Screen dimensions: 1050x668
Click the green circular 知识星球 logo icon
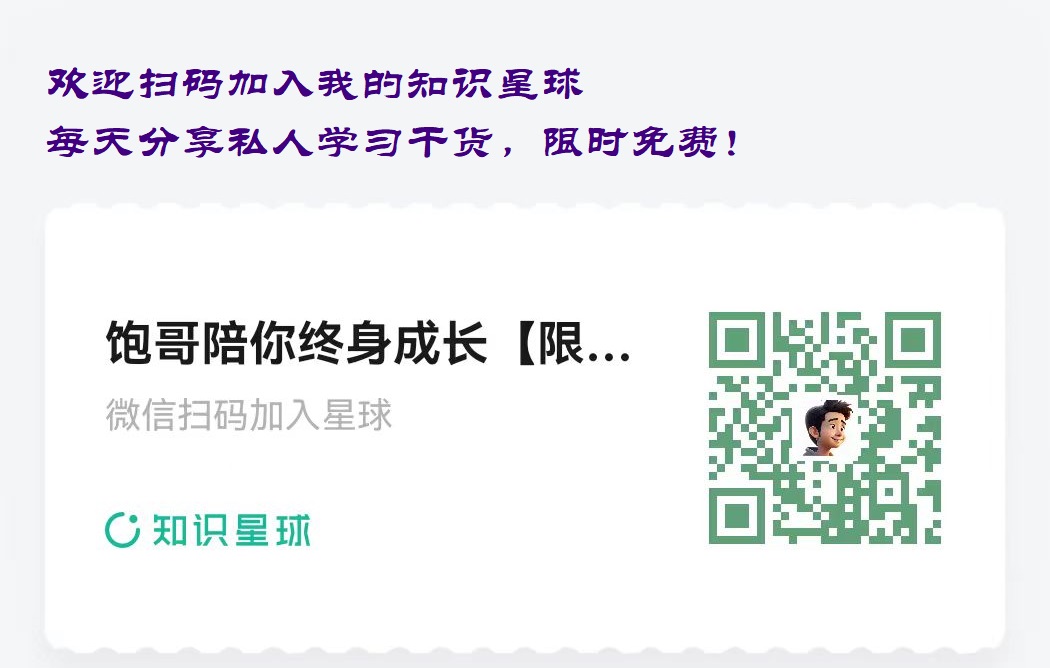pyautogui.click(x=123, y=530)
